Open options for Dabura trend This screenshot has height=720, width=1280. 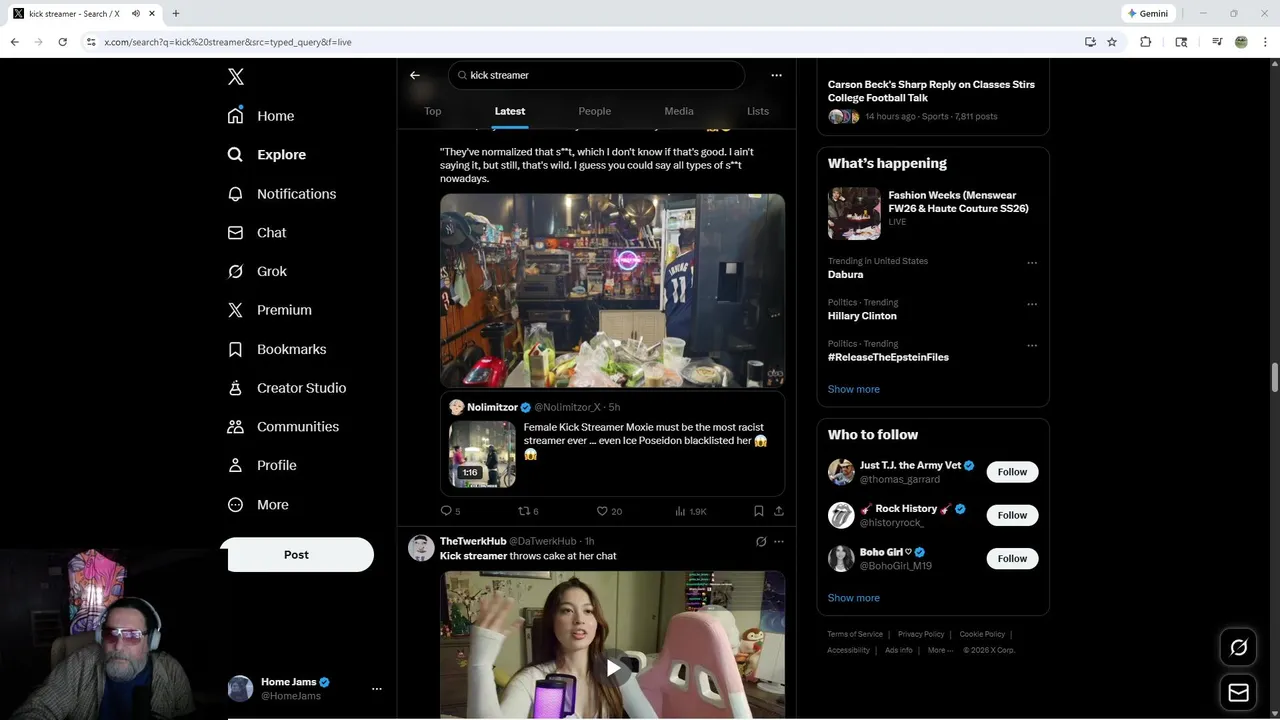(x=1032, y=263)
